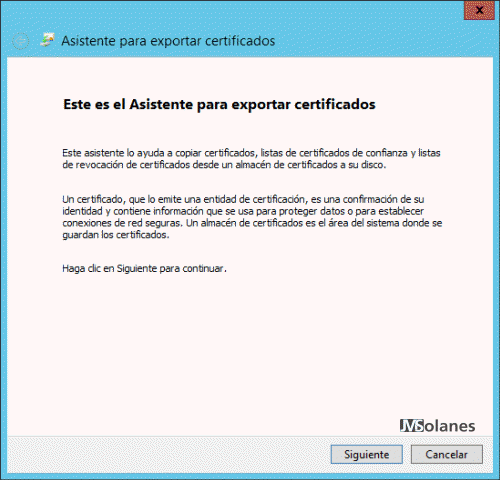The height and width of the screenshot is (480, 500).
Task: Click the bold heading Este es el Asistente
Action: click(x=219, y=104)
